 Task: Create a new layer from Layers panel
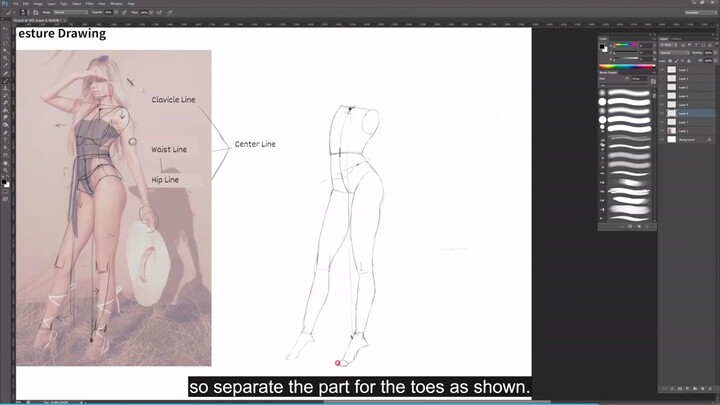coord(703,388)
